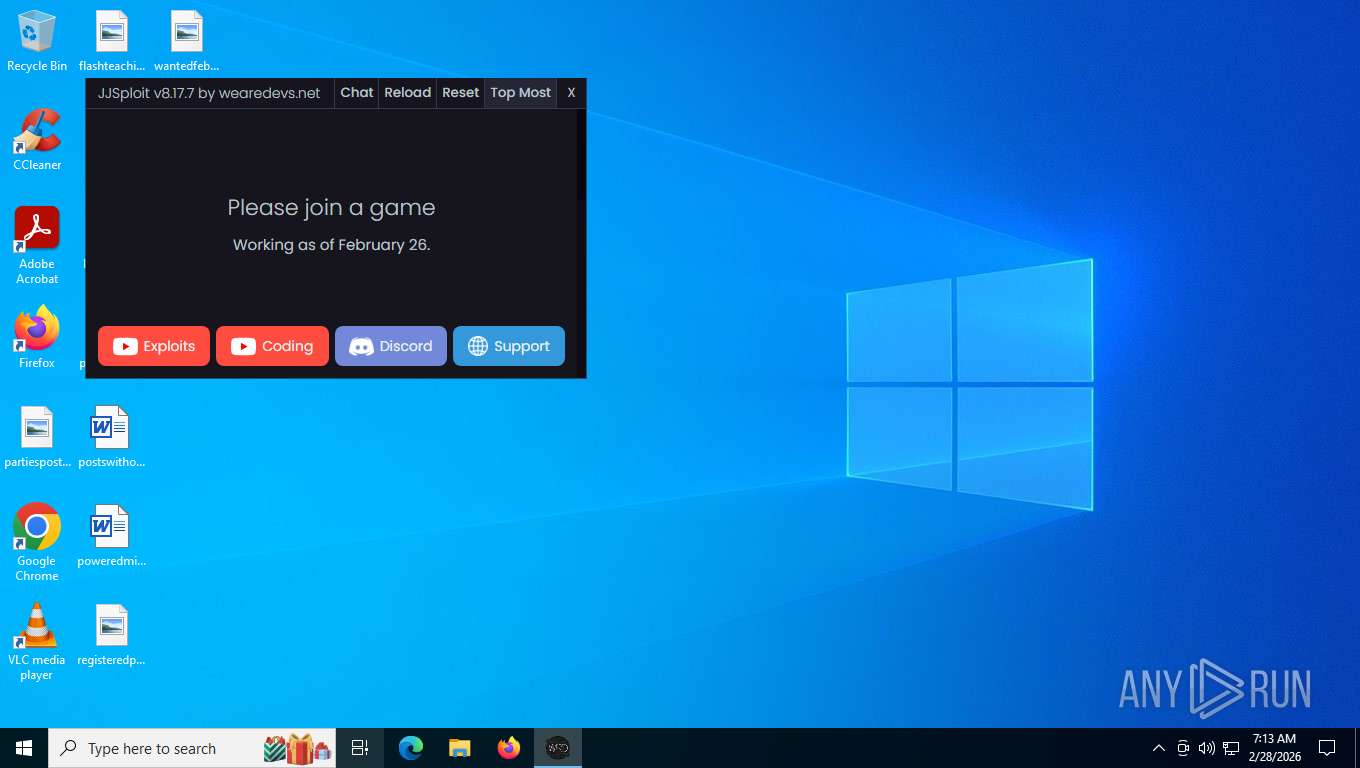
Task: Click the JJSploit vertical scrollbar
Action: click(580, 155)
